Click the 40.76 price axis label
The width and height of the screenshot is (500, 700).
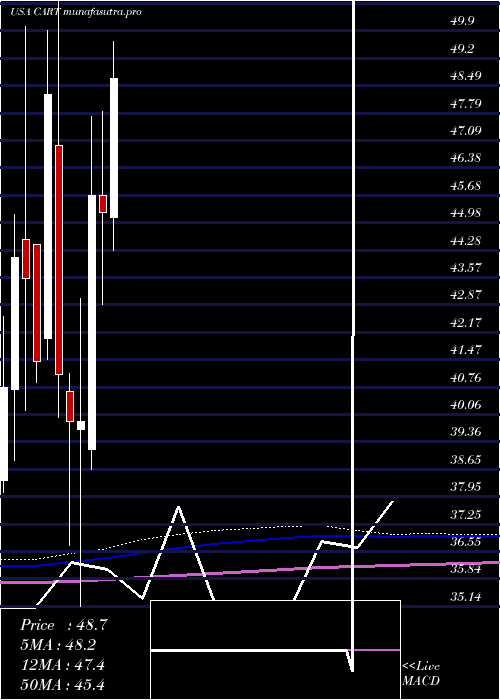[466, 377]
